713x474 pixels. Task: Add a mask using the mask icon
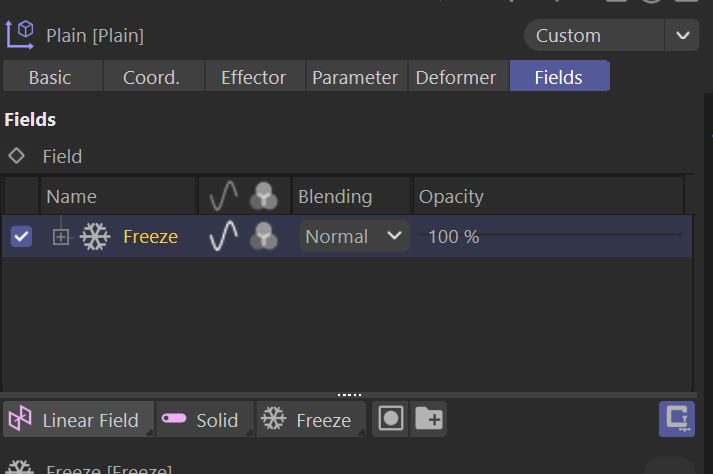[391, 420]
